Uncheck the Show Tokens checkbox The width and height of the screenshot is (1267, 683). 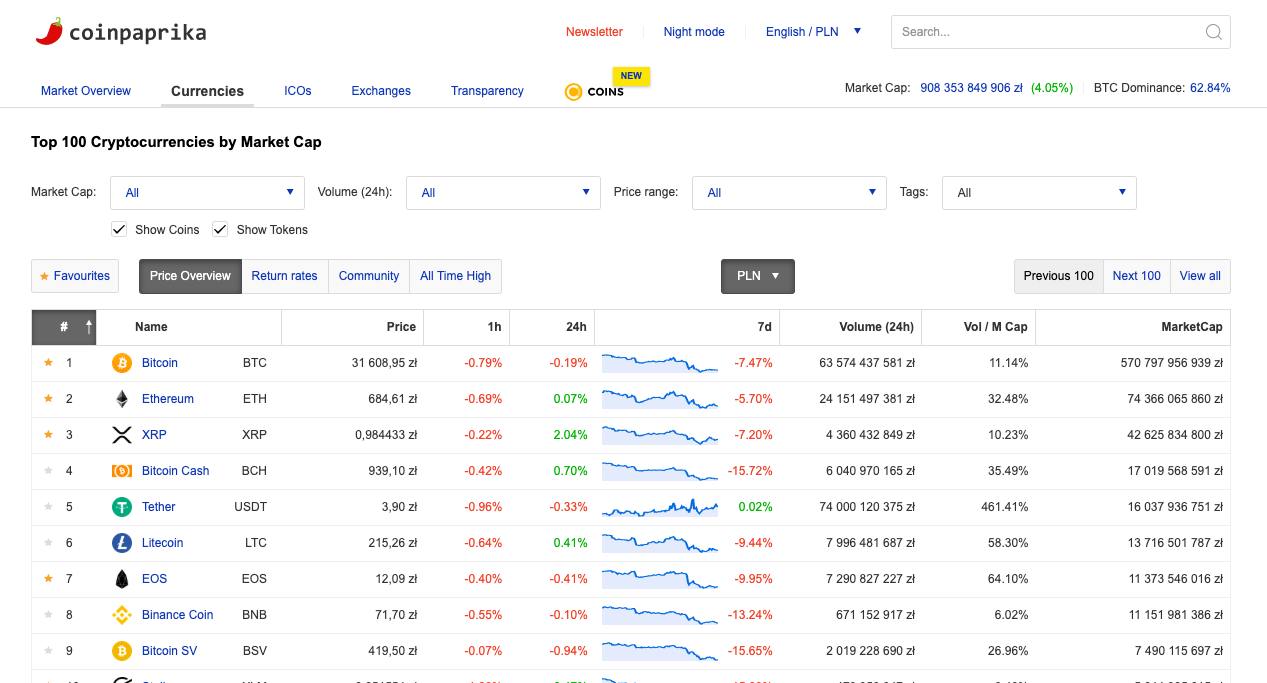(x=220, y=229)
